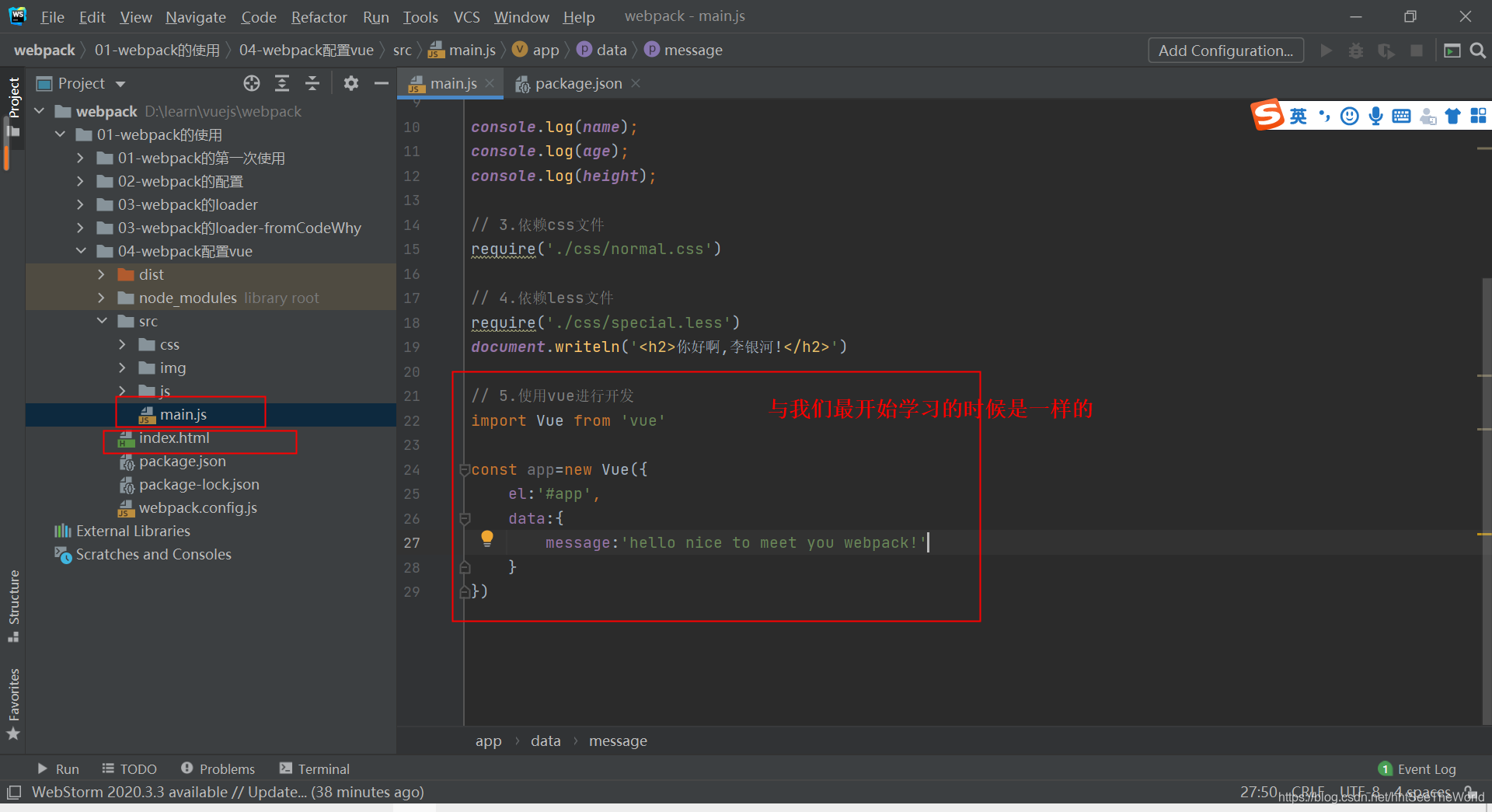Expand the 02-webpack的配置 folder
Screen dimensions: 1492x812
[x=80, y=181]
